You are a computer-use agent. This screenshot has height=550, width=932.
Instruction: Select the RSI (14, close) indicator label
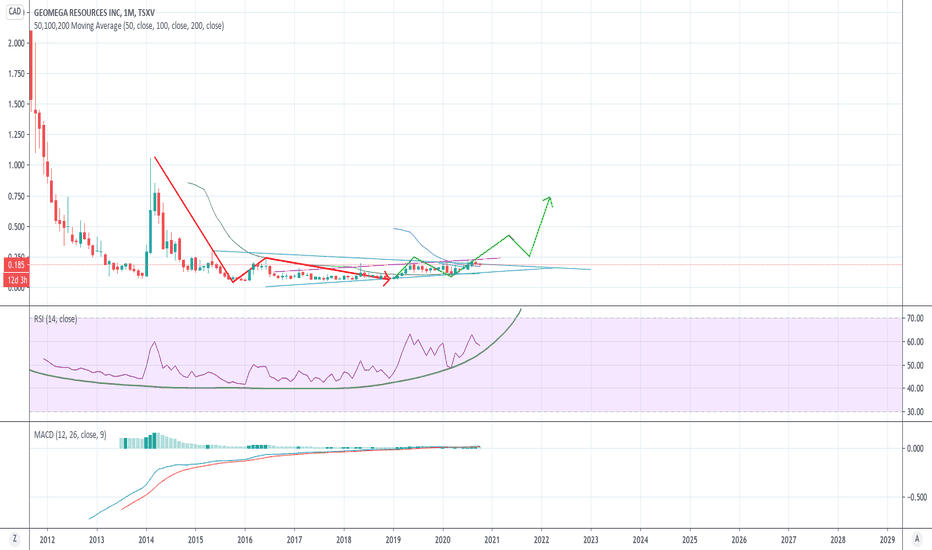pos(55,319)
